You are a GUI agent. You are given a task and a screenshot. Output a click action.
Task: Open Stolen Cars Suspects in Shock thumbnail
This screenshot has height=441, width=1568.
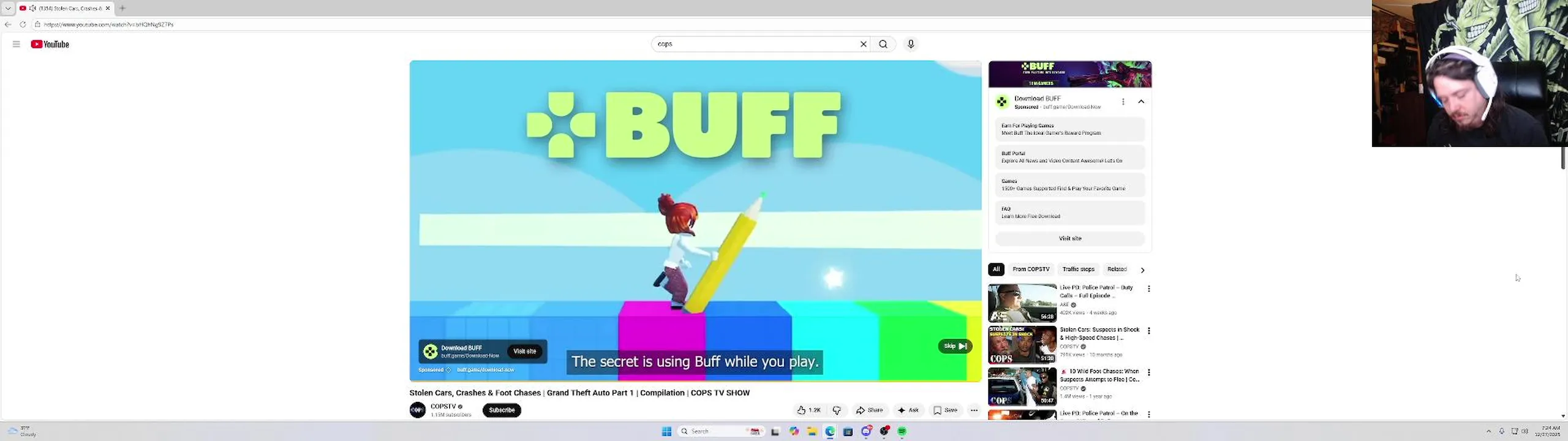coord(1022,345)
